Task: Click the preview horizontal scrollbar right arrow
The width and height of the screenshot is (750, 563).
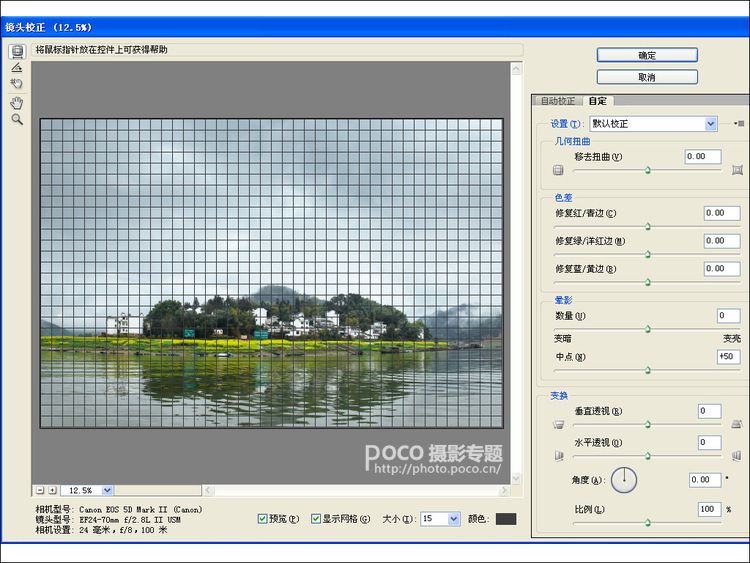Action: coord(504,490)
